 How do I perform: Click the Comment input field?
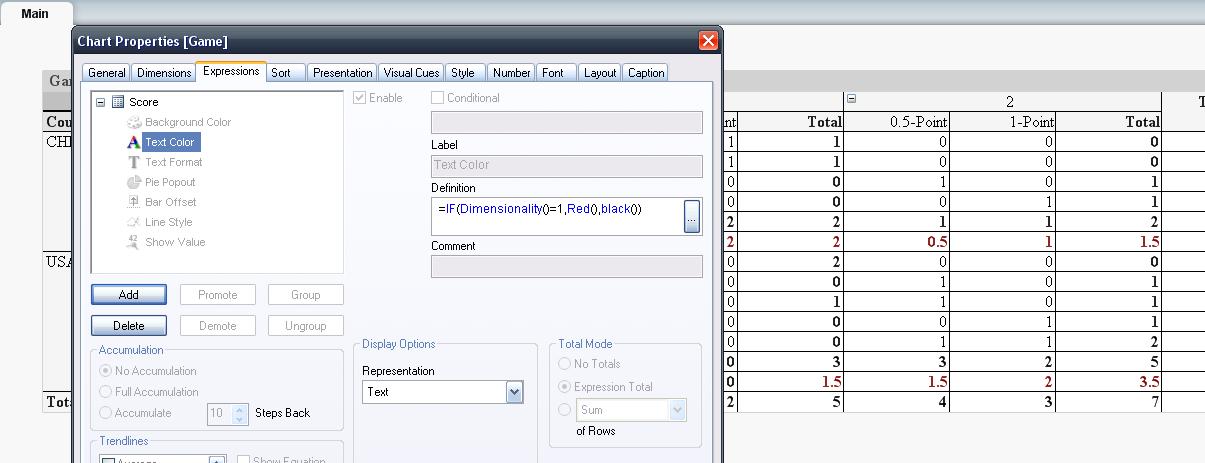click(x=567, y=266)
